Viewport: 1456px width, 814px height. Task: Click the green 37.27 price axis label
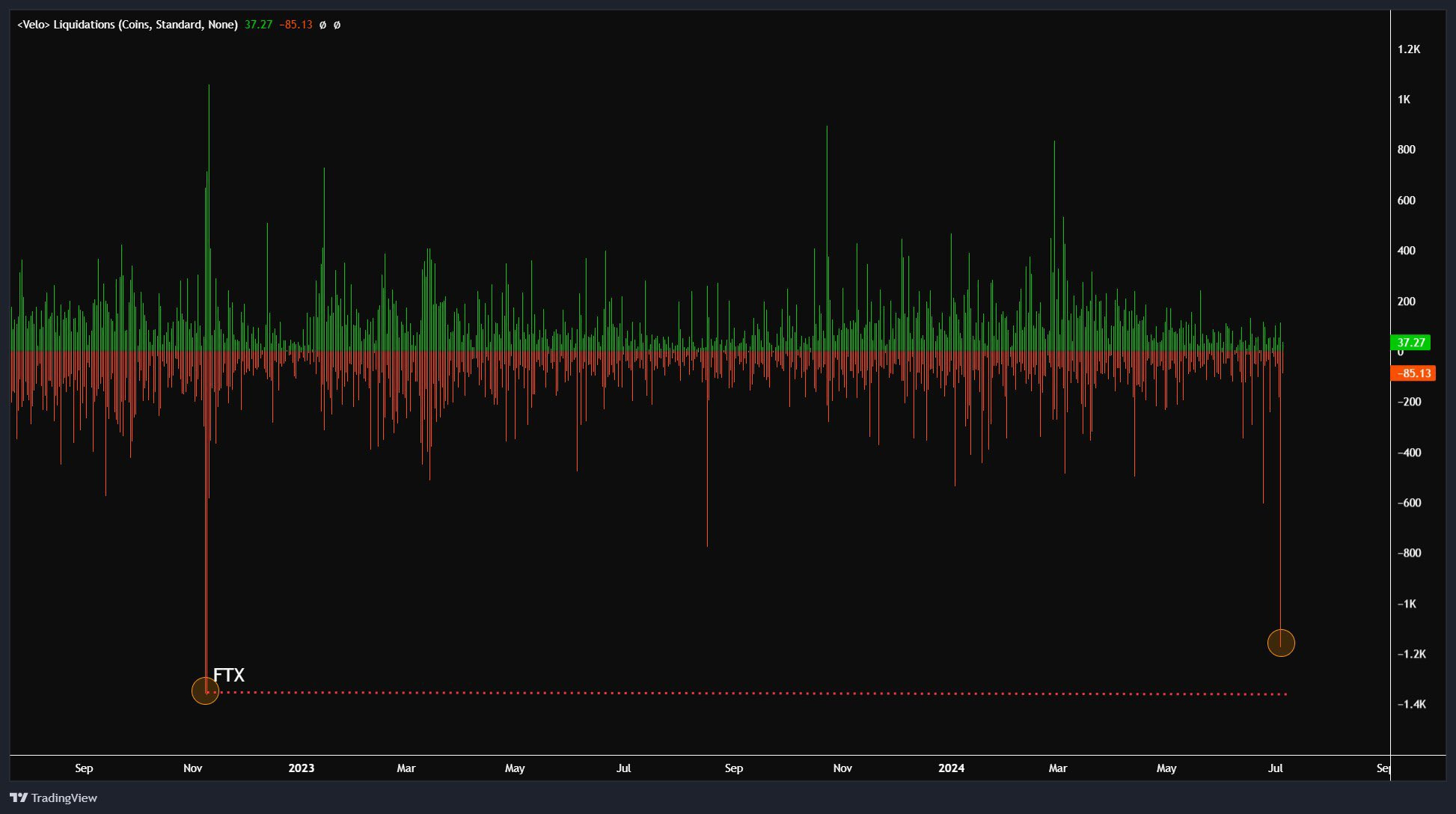click(1410, 343)
